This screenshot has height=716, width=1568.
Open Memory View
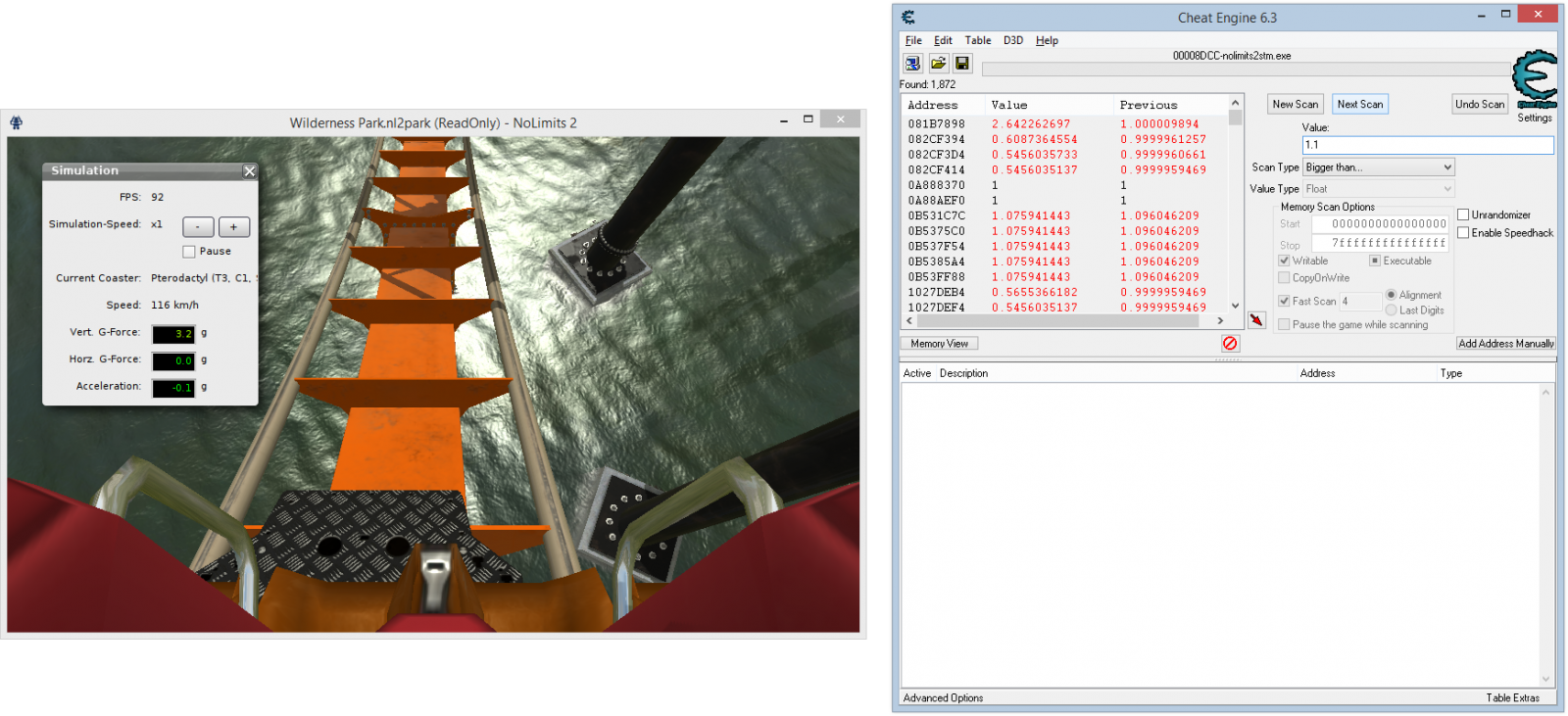pos(940,344)
